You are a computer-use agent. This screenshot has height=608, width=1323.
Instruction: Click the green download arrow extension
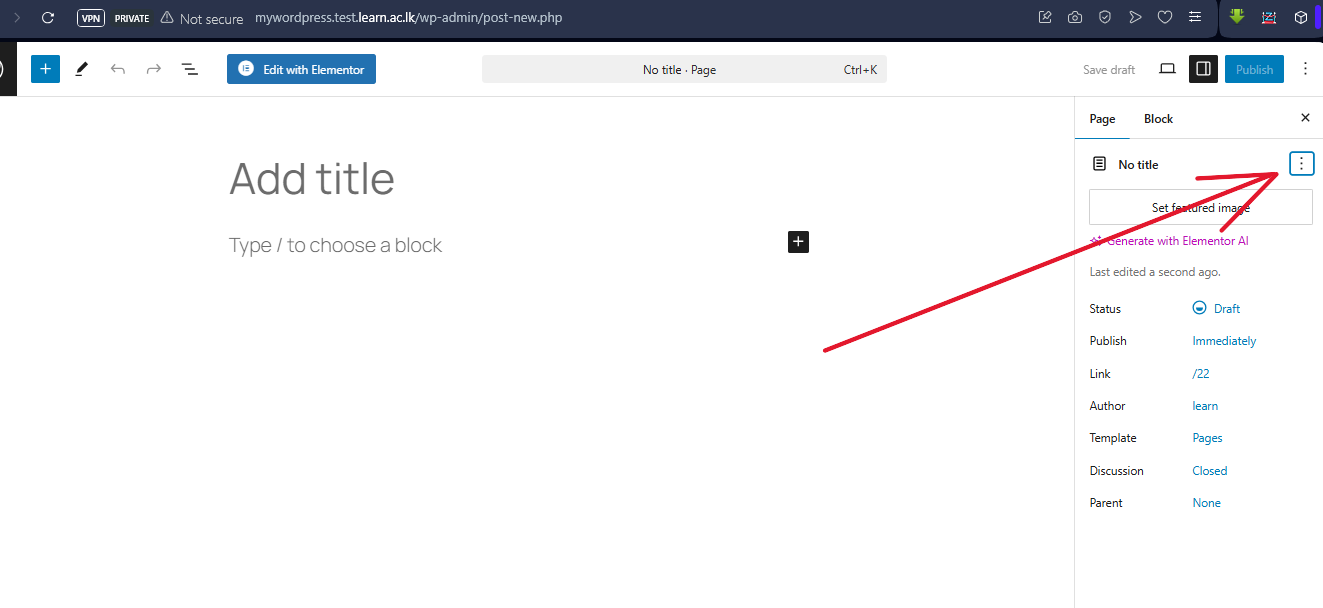(1237, 17)
